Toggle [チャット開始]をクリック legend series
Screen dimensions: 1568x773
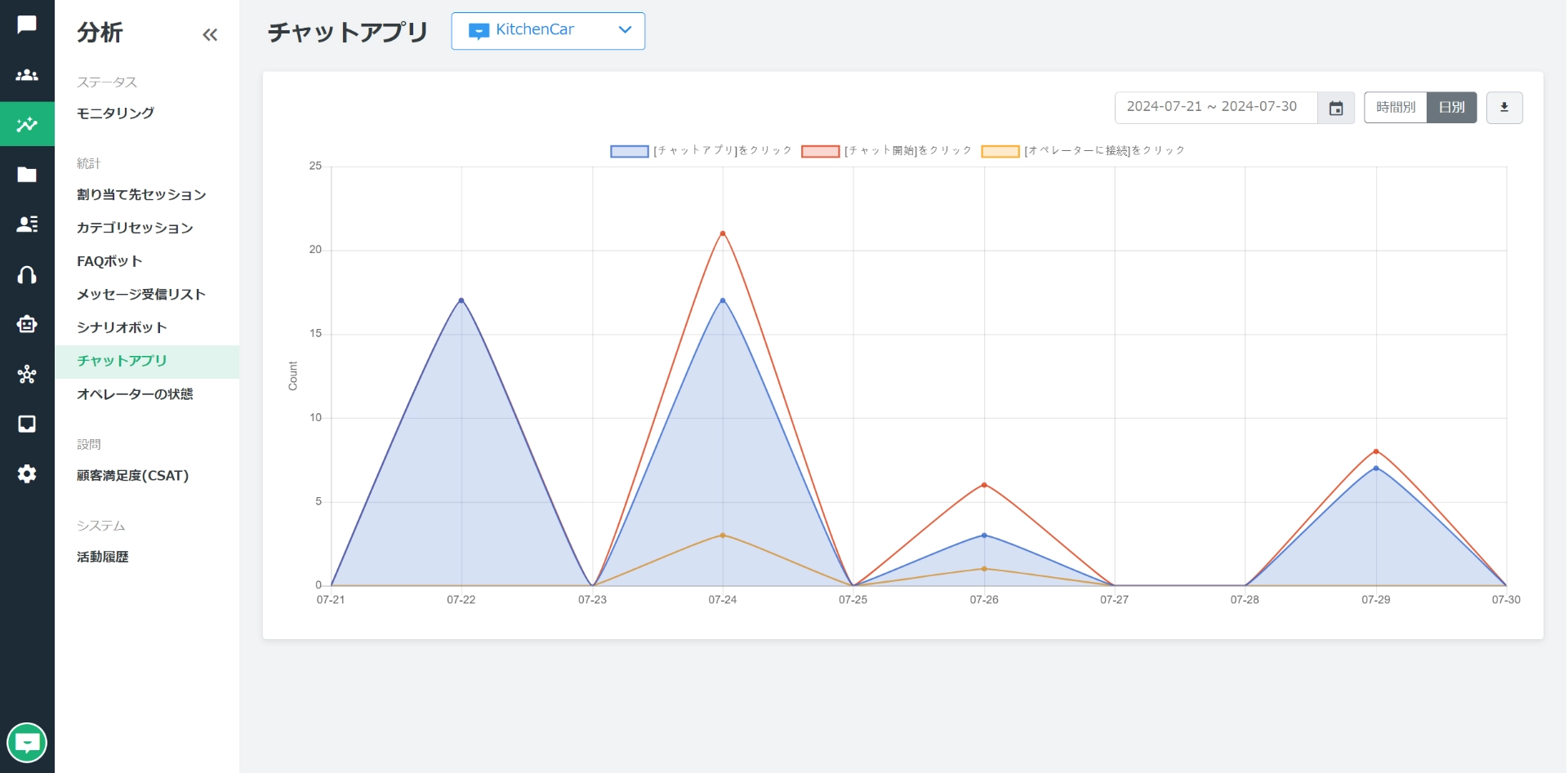(886, 151)
